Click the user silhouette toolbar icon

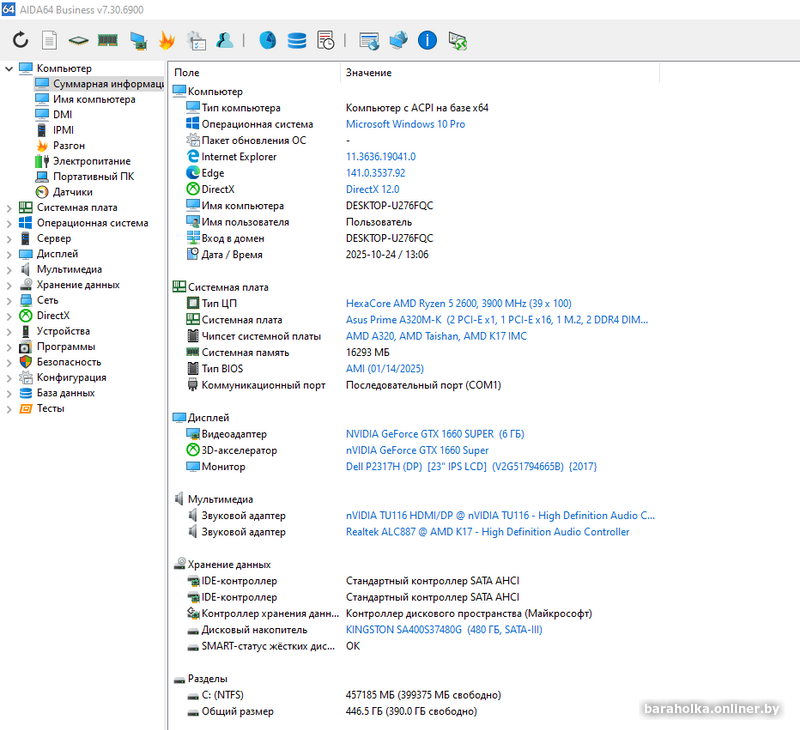(x=225, y=41)
